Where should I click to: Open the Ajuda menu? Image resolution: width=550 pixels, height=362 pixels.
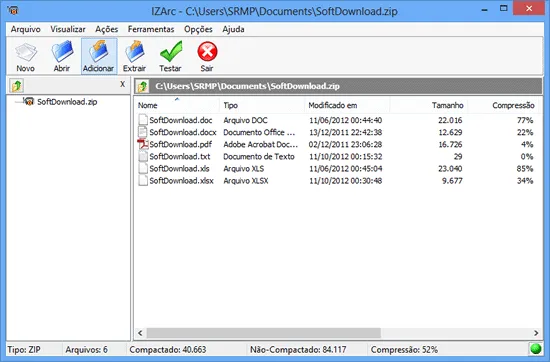tap(233, 29)
